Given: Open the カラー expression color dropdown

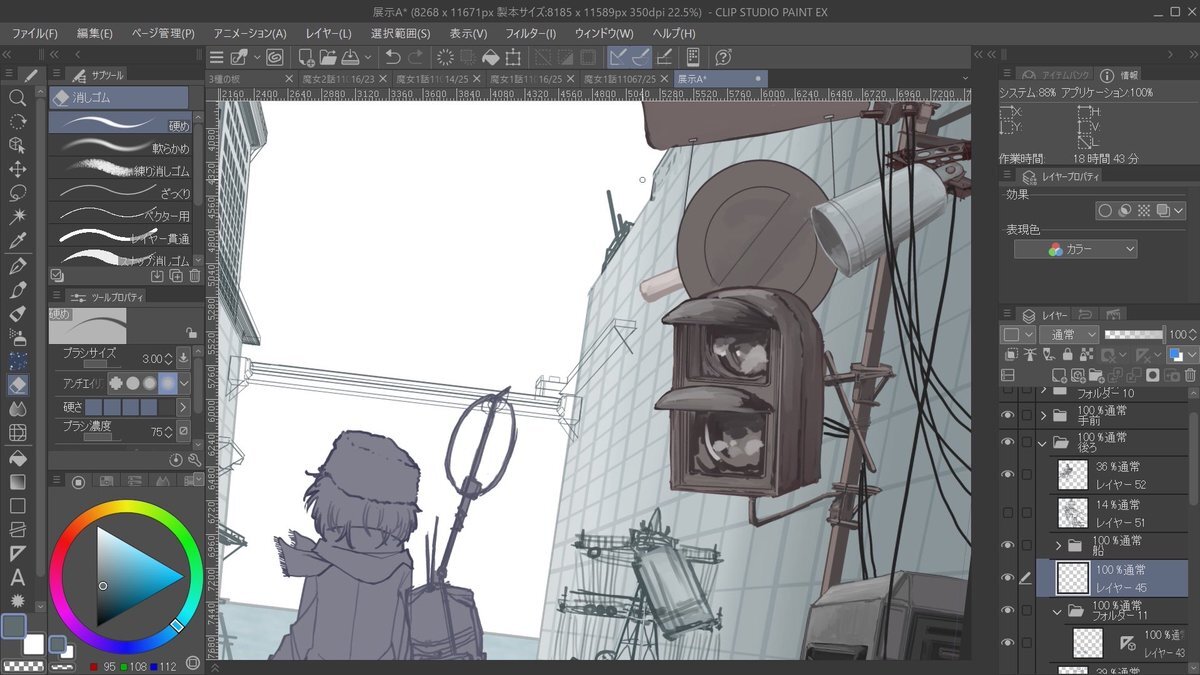Looking at the screenshot, I should (1076, 249).
